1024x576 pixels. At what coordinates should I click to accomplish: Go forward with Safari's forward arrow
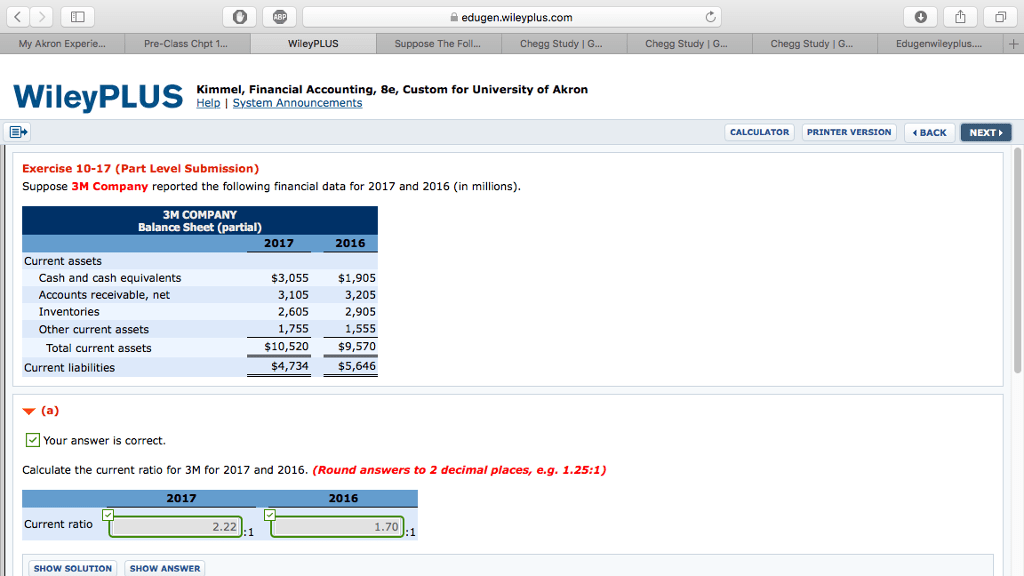(x=42, y=17)
